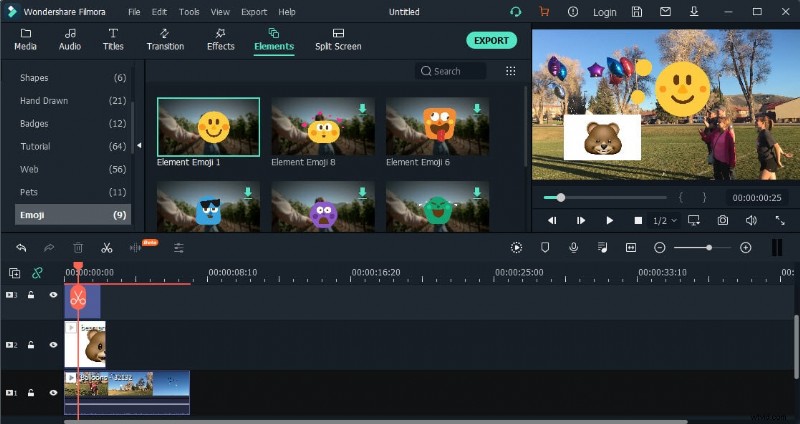Select the Badges category
800x424 pixels.
73,123
